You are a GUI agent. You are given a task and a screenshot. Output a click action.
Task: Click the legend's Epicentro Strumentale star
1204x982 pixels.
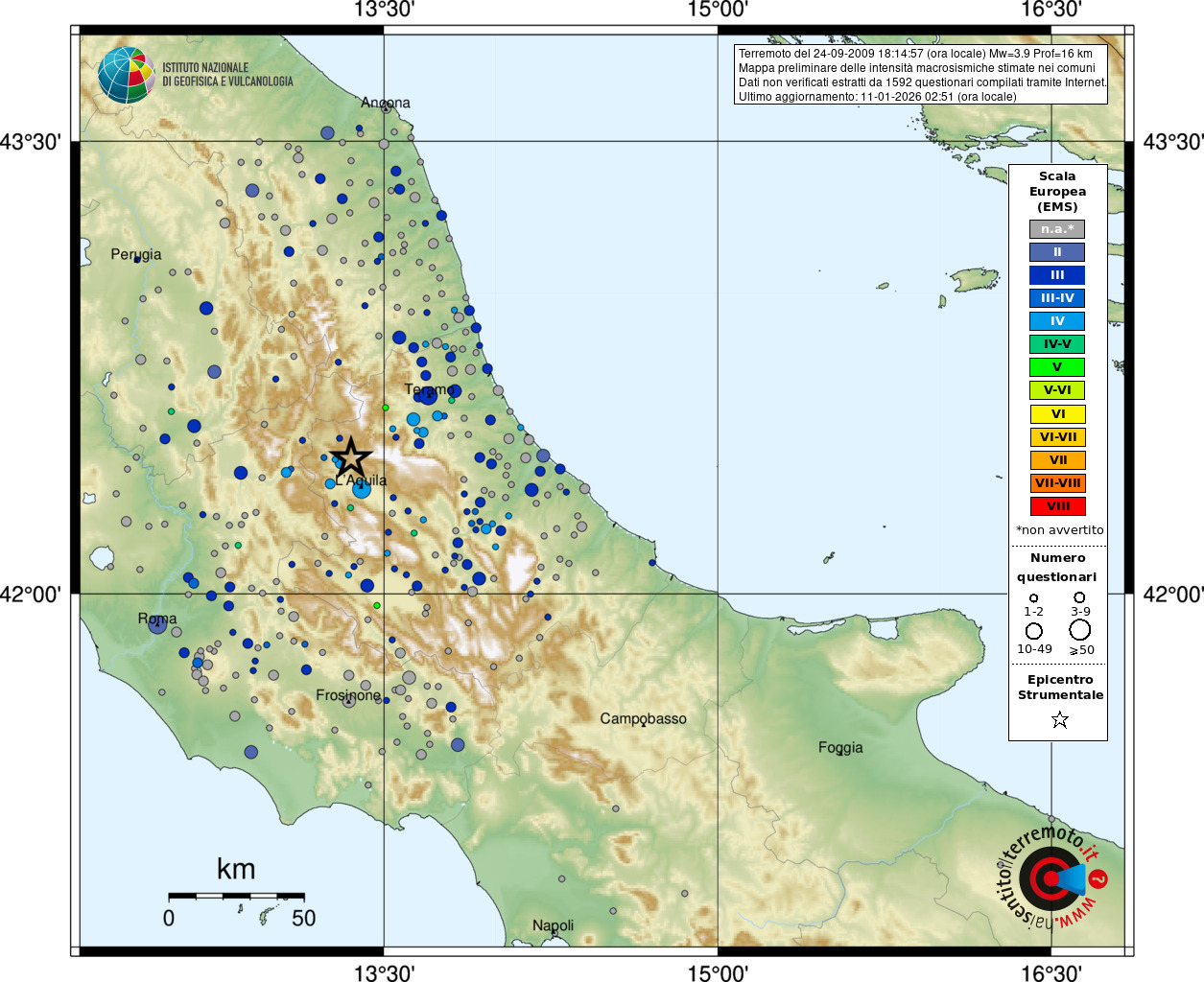pyautogui.click(x=1059, y=719)
